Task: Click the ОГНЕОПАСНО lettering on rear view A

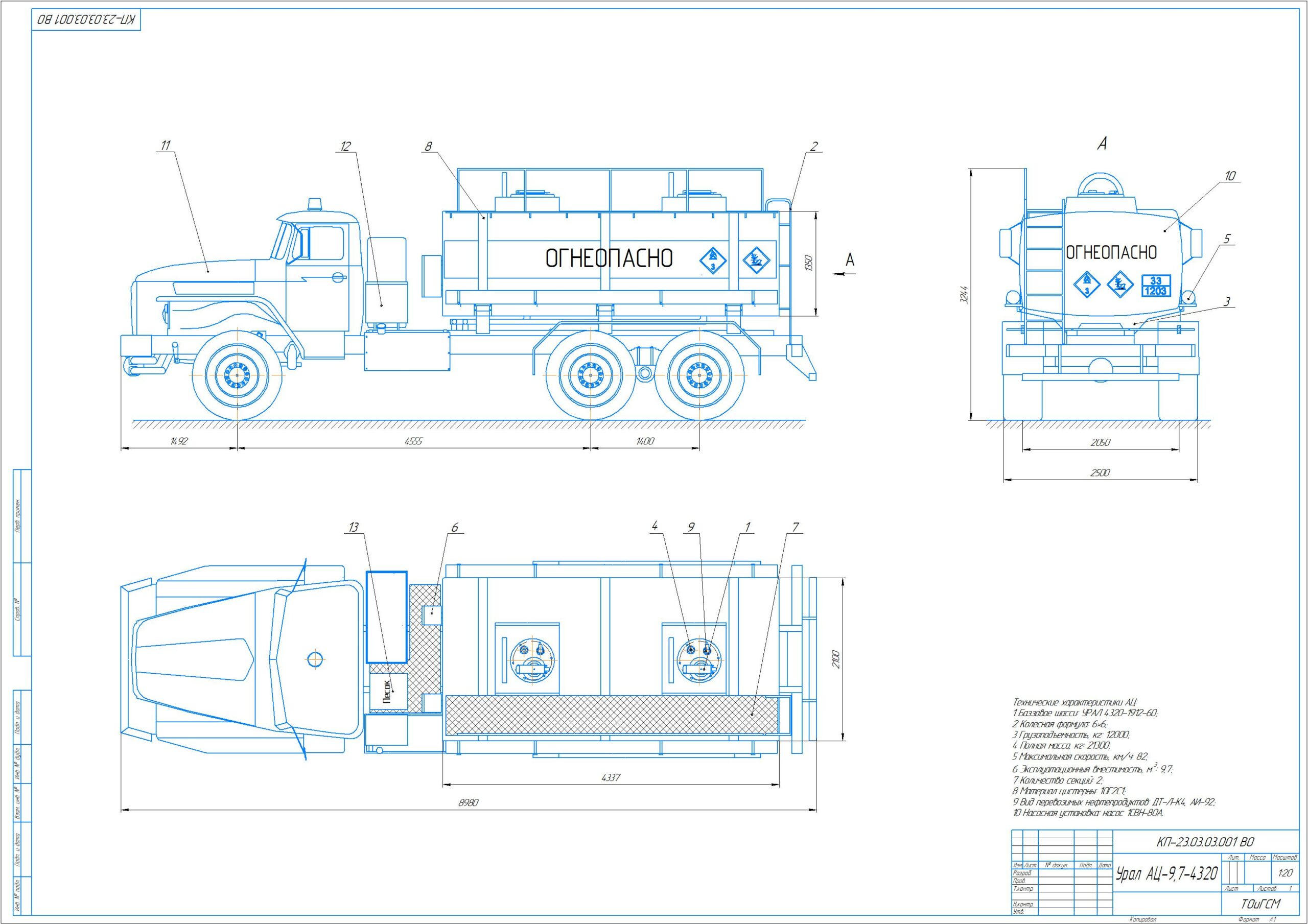Action: tap(1111, 252)
